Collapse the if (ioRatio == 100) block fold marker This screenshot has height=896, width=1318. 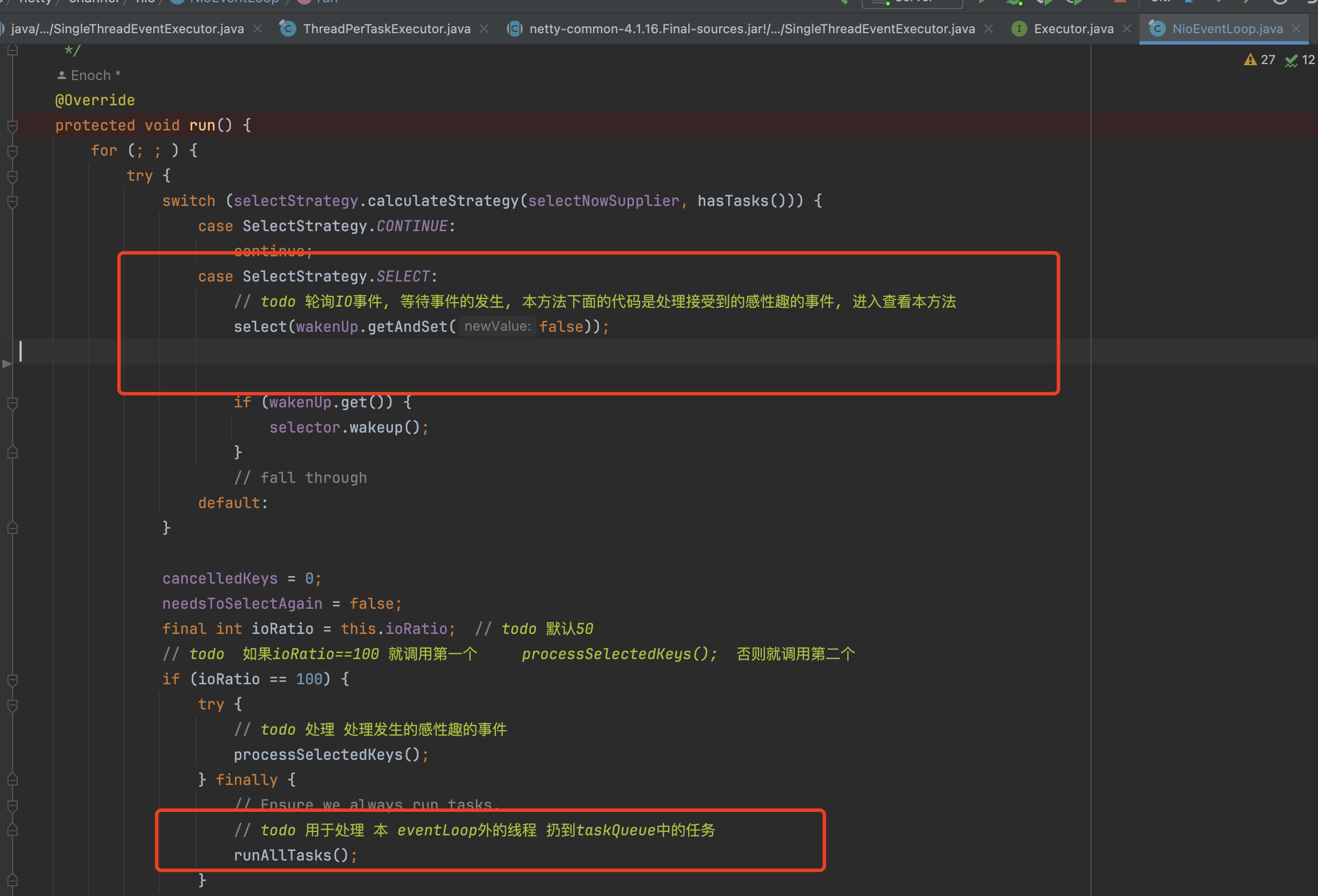click(x=13, y=680)
